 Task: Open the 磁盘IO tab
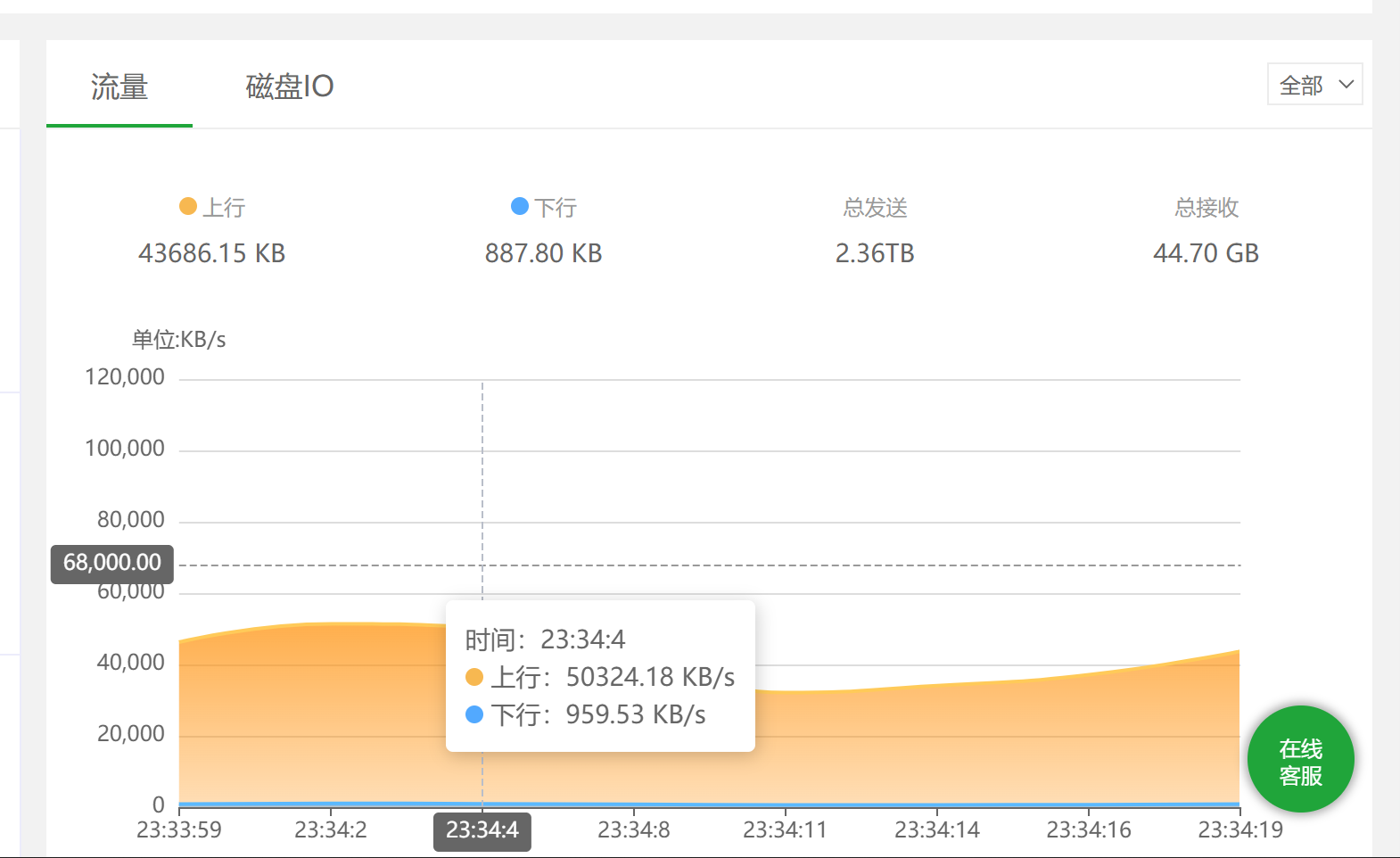tap(290, 87)
